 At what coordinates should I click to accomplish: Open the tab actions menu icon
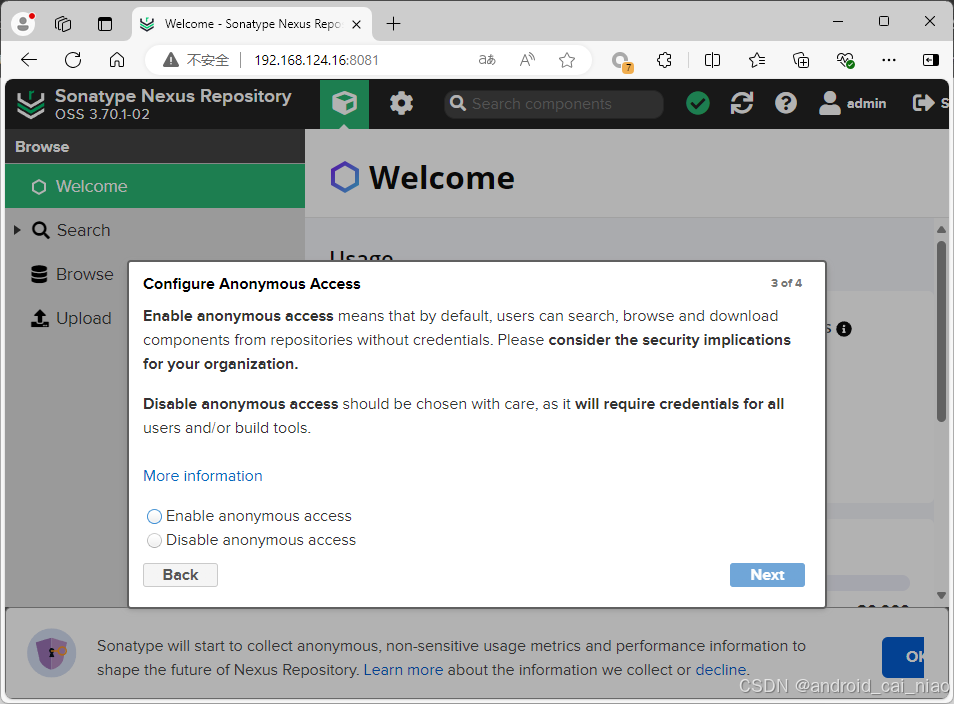(x=63, y=24)
